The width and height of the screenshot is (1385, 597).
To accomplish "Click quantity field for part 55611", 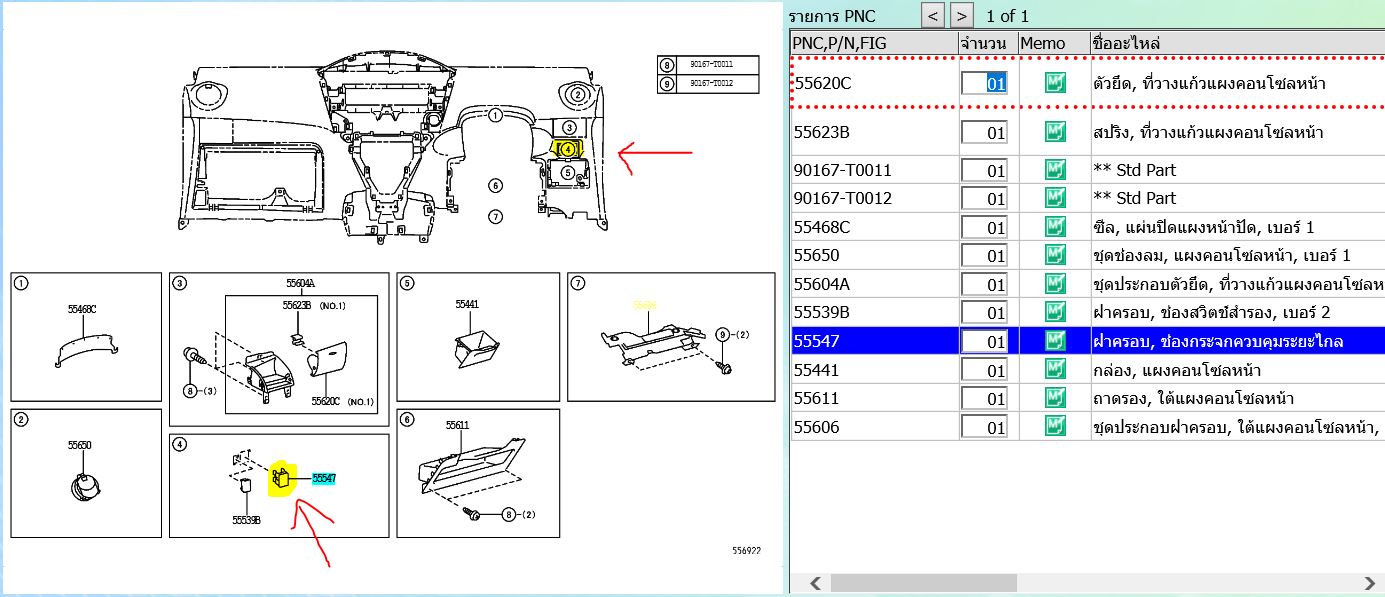I will click(985, 399).
